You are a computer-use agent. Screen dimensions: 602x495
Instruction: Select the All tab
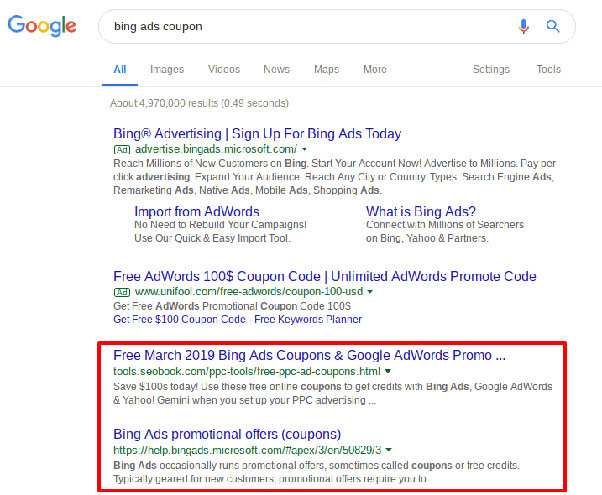click(x=120, y=70)
